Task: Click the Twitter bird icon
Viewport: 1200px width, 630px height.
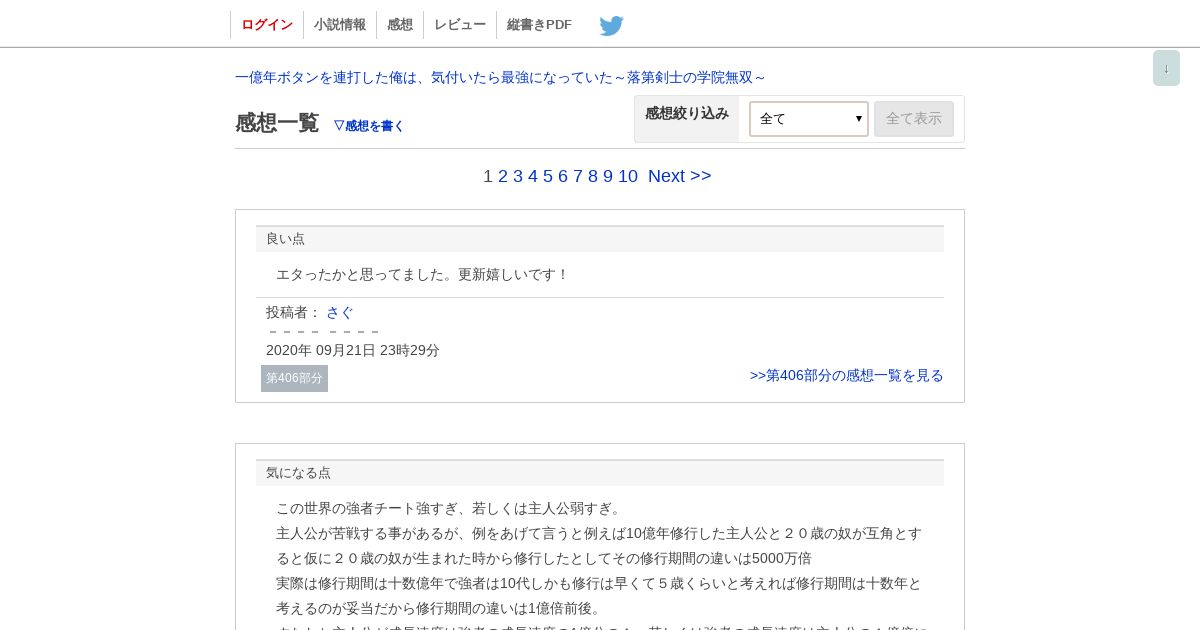Action: (611, 25)
